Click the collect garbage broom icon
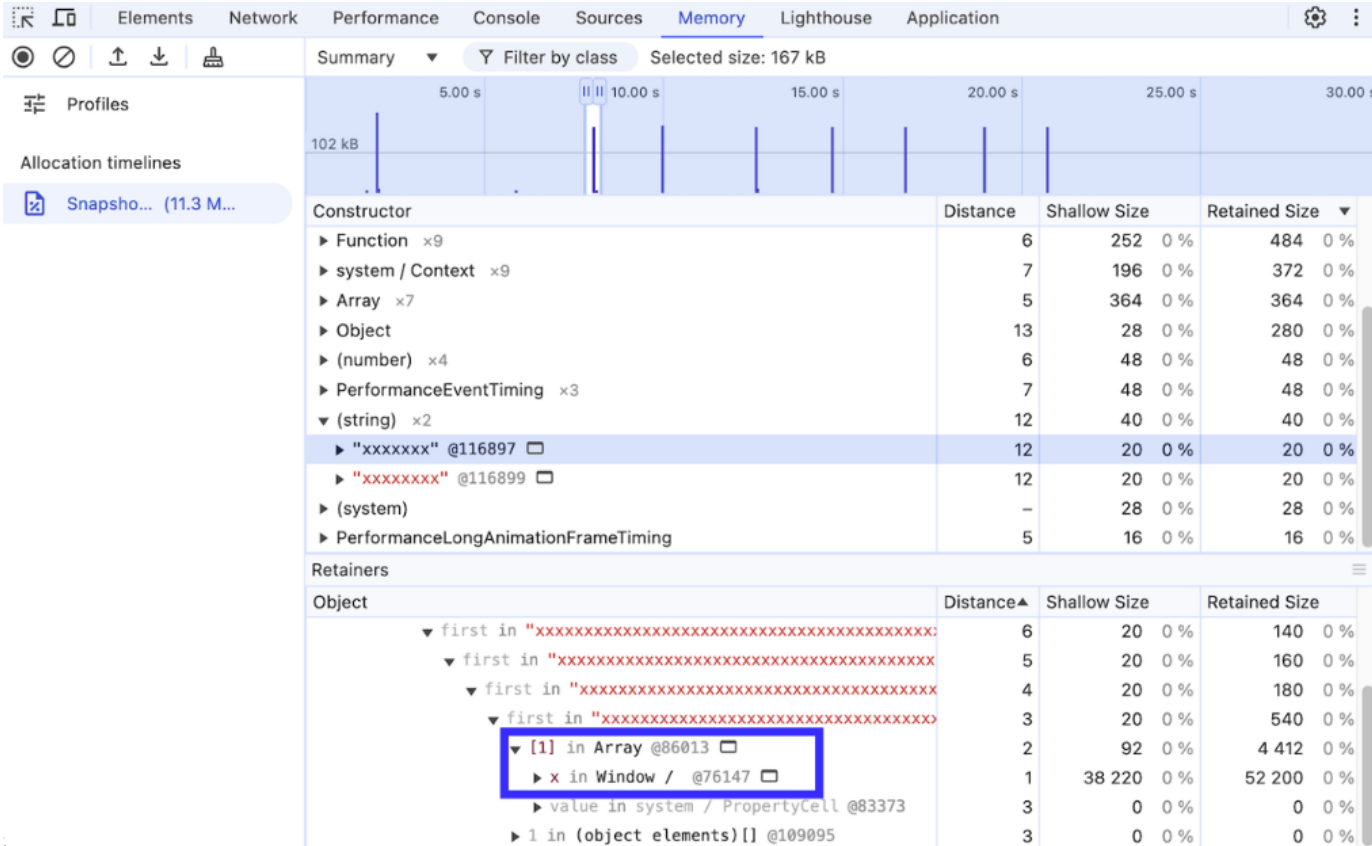The width and height of the screenshot is (1372, 846). pyautogui.click(x=212, y=57)
